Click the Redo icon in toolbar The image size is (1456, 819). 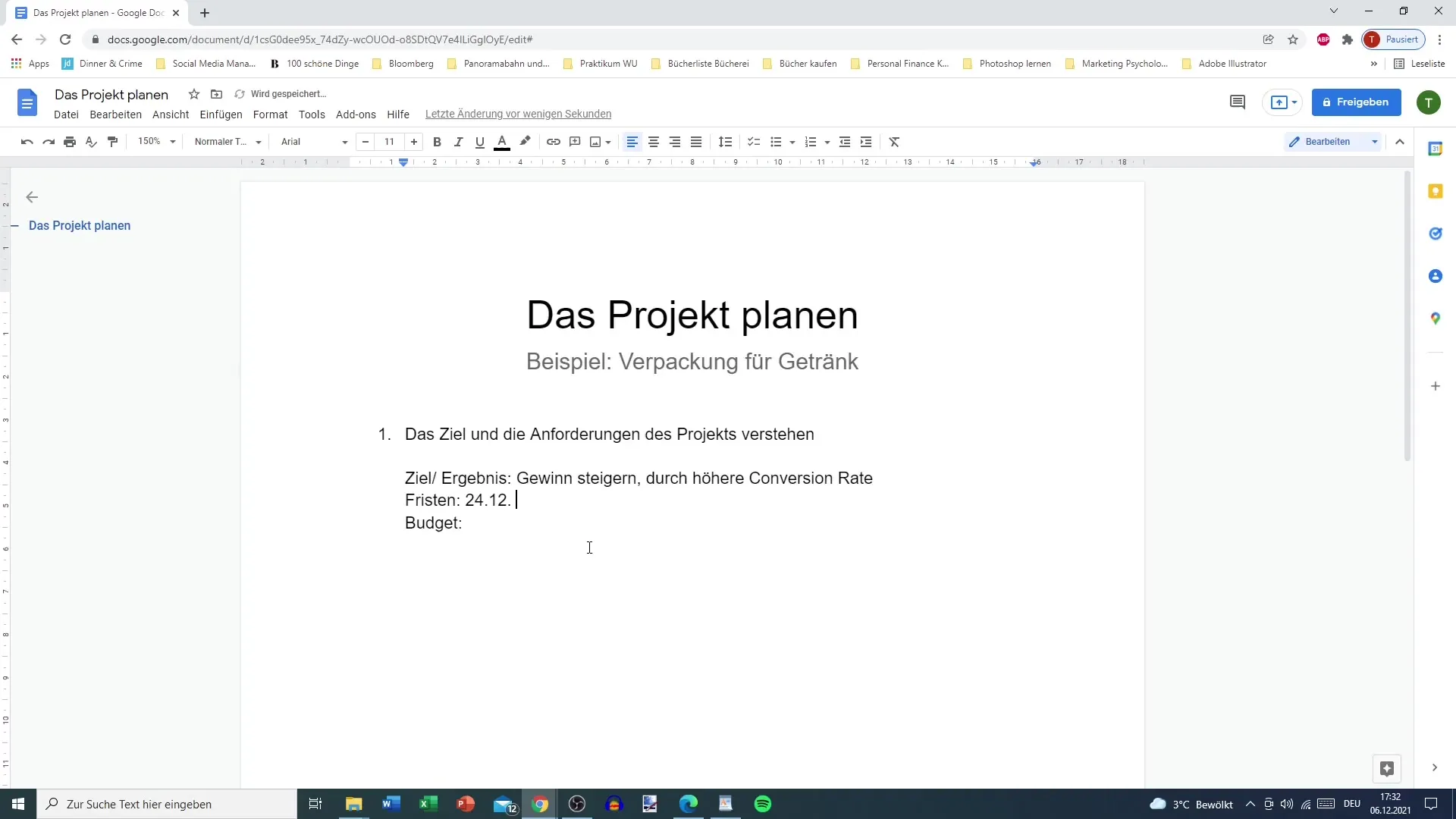(x=49, y=142)
